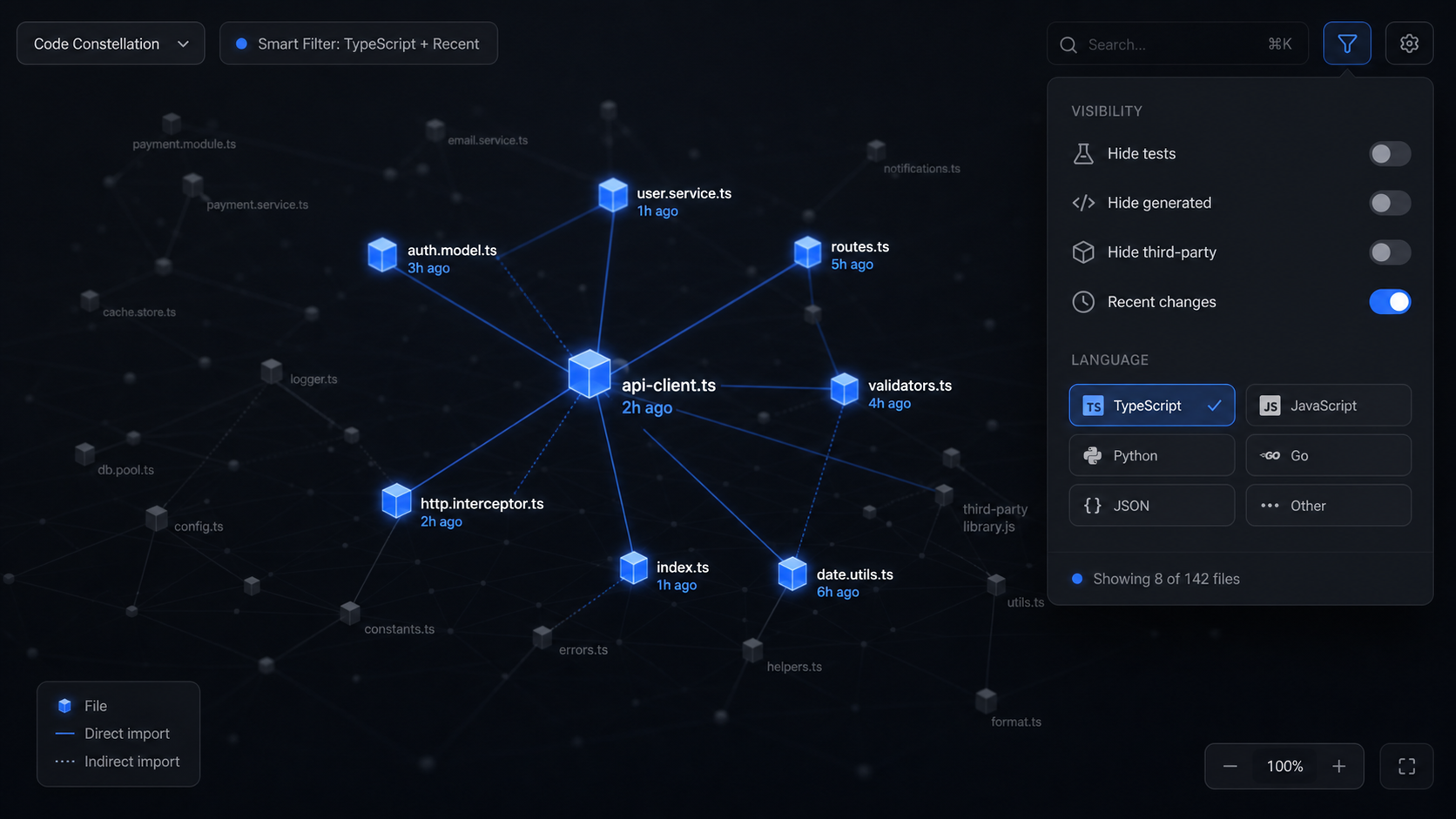The image size is (1456, 819).
Task: Enable the Hide tests toggle
Action: 1389,154
